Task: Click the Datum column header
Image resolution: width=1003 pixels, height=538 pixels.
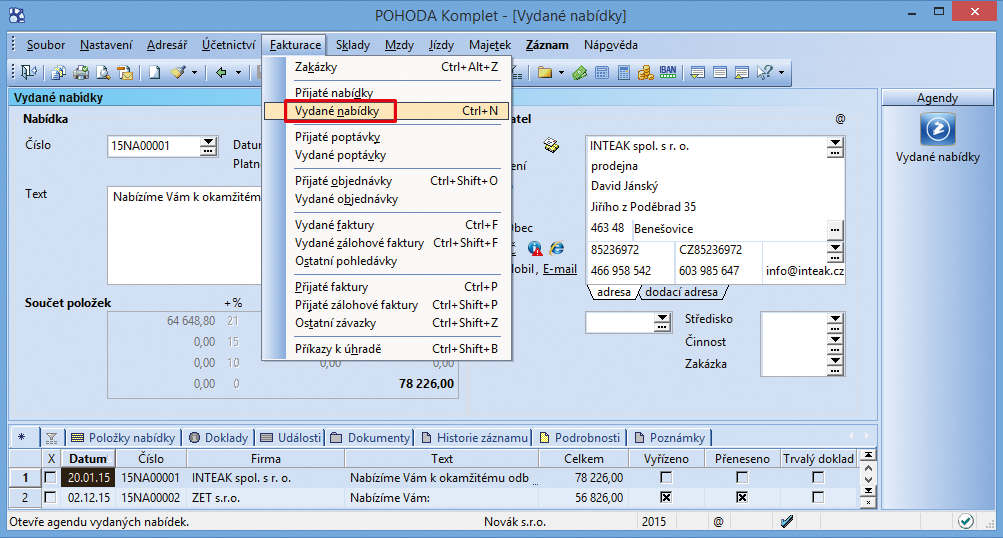Action: (88, 458)
